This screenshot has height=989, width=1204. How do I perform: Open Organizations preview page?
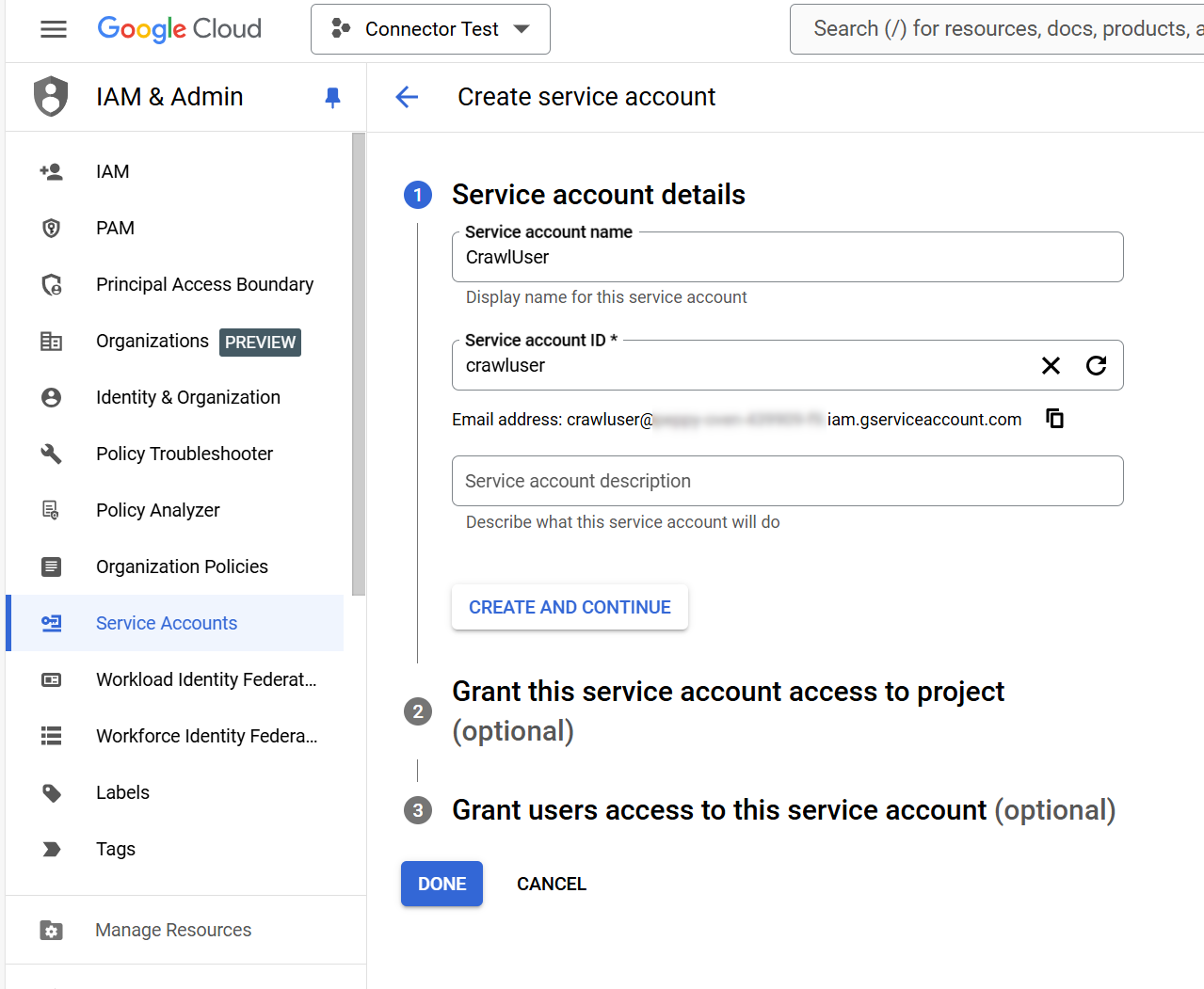(174, 341)
